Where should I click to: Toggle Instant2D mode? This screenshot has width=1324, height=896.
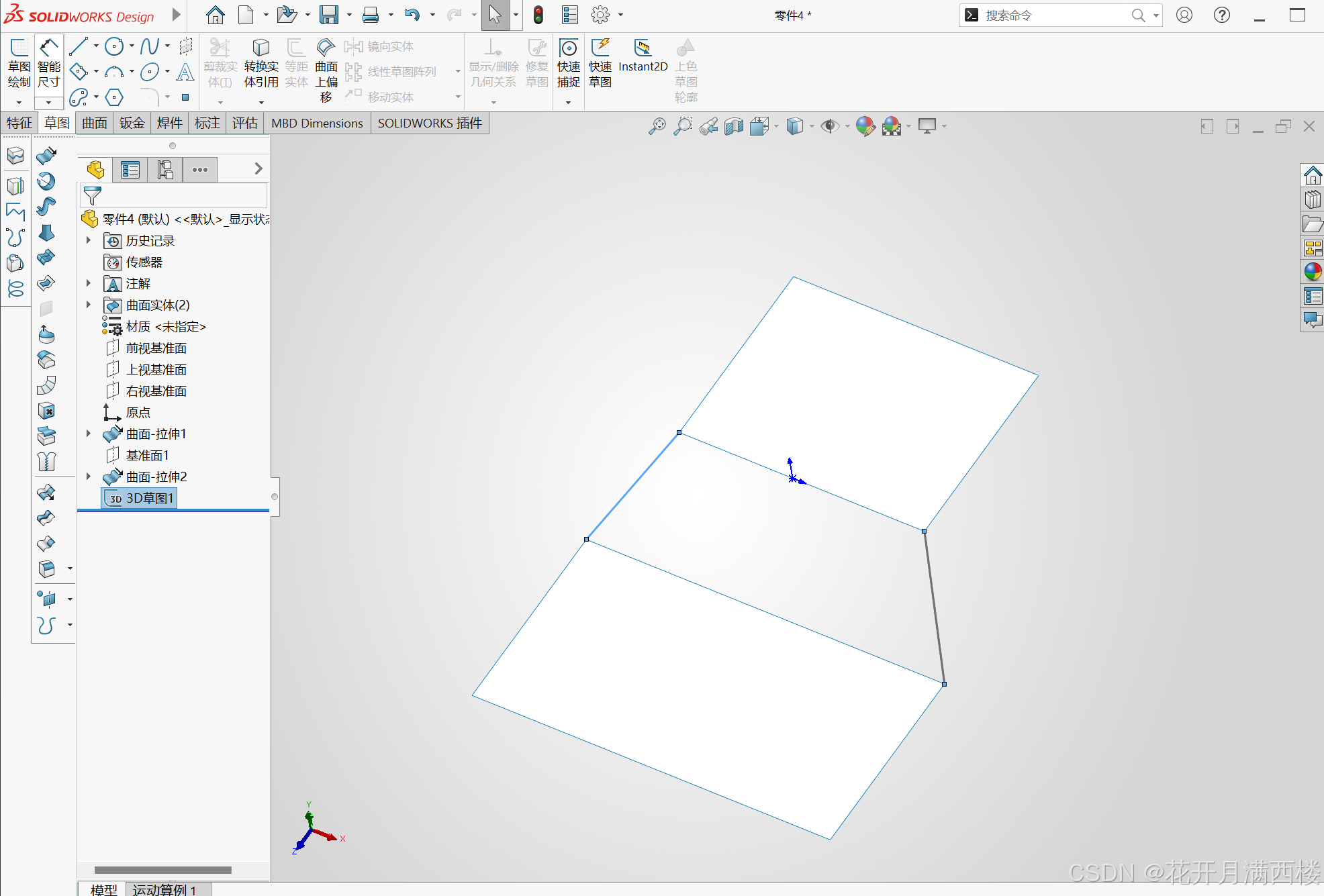pyautogui.click(x=643, y=55)
